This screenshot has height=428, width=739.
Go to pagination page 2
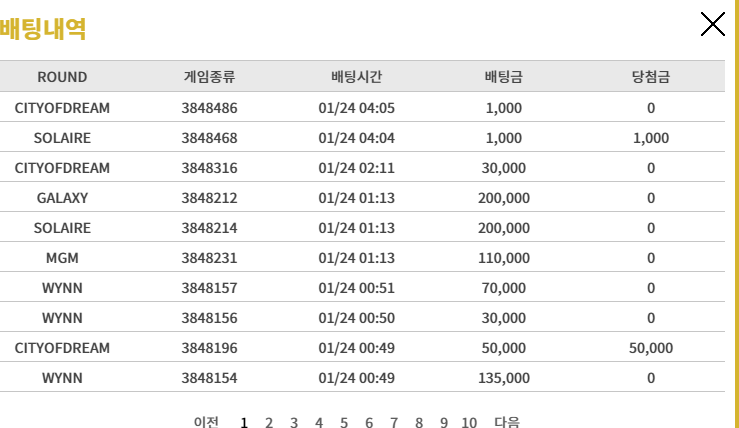[269, 422]
